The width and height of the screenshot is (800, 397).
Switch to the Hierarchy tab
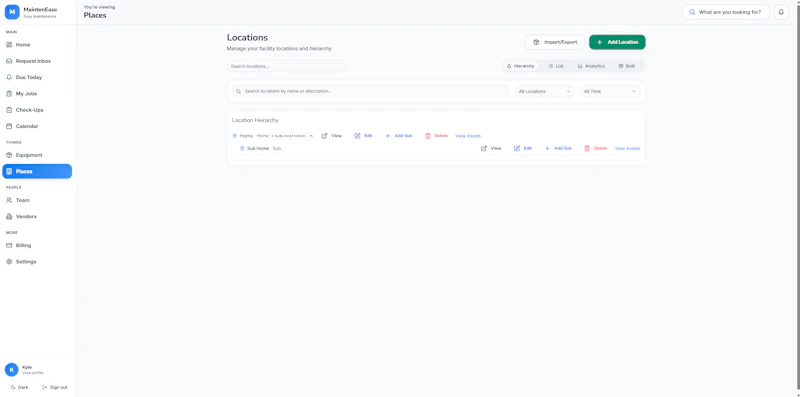point(520,66)
